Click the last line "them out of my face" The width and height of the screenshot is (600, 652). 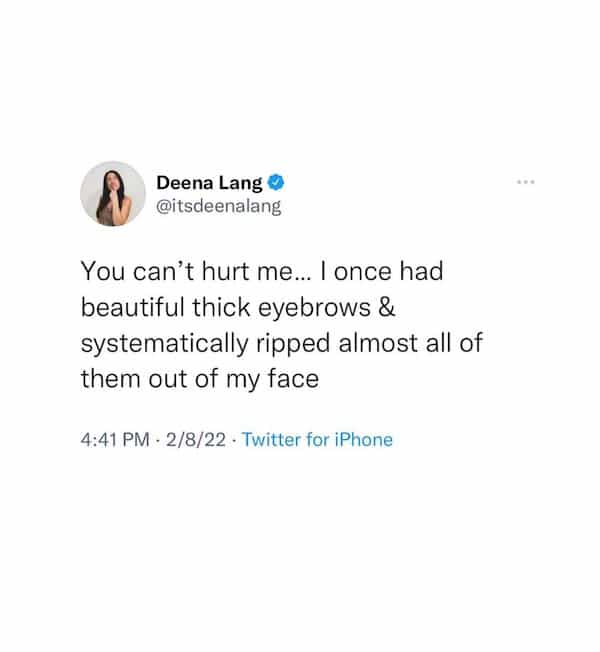tap(199, 379)
